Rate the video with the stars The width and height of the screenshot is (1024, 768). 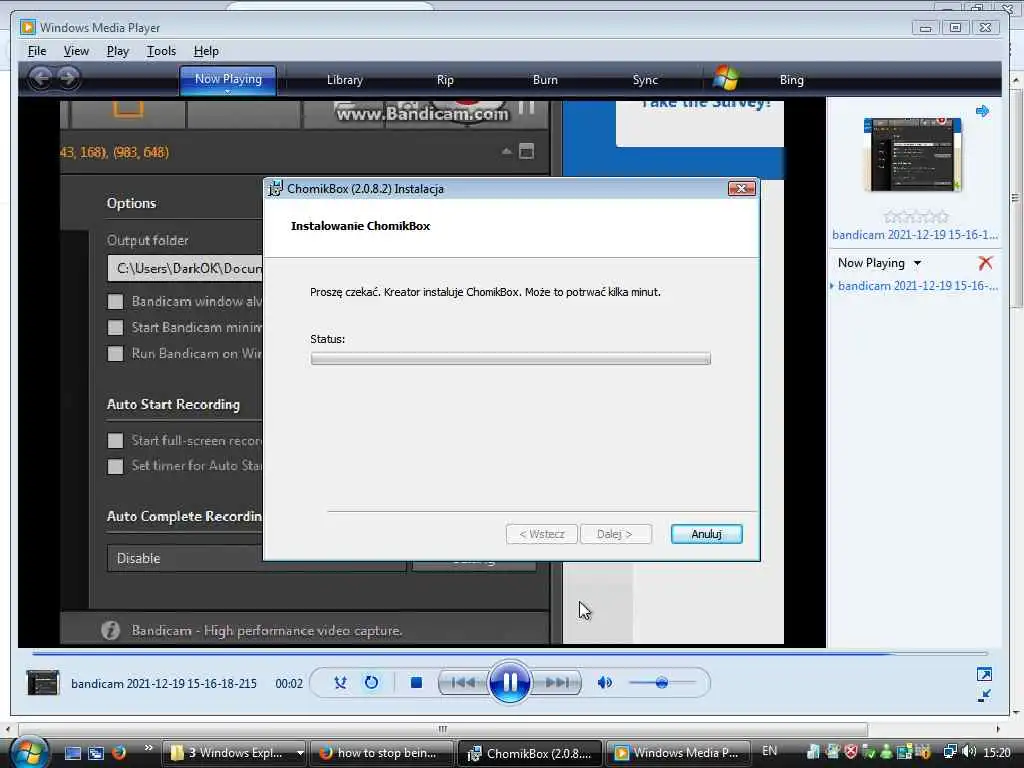pos(916,216)
